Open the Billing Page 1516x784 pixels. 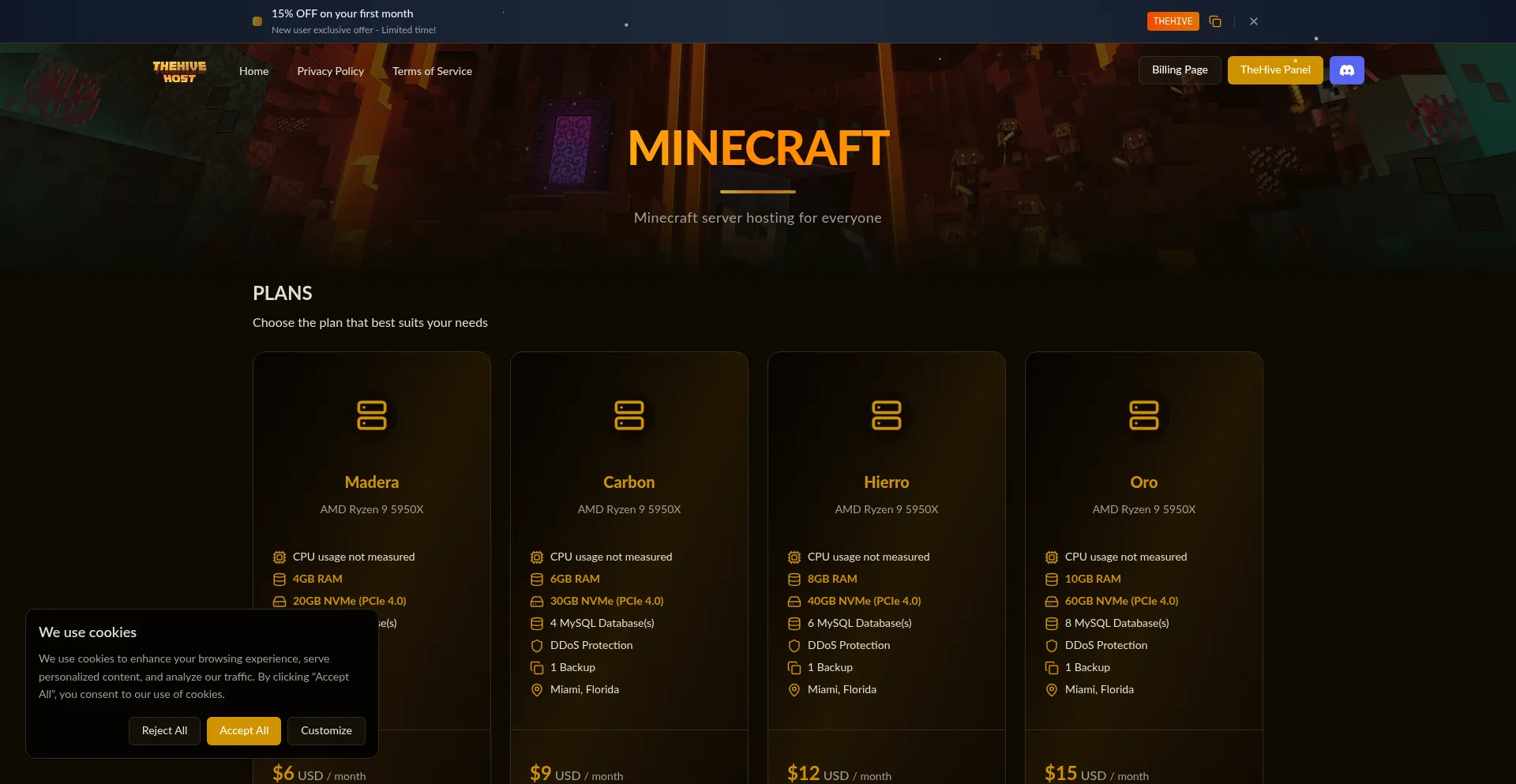[x=1179, y=69]
